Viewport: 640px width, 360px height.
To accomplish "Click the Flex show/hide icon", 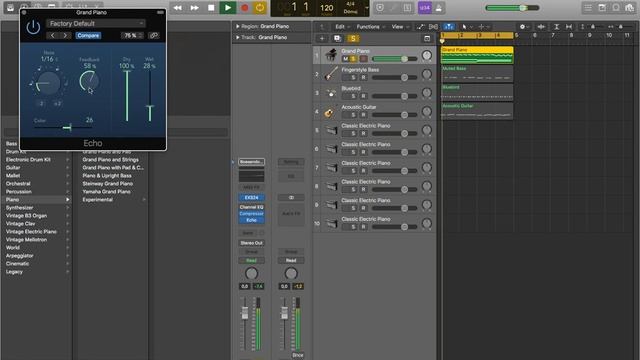I will coord(433,27).
